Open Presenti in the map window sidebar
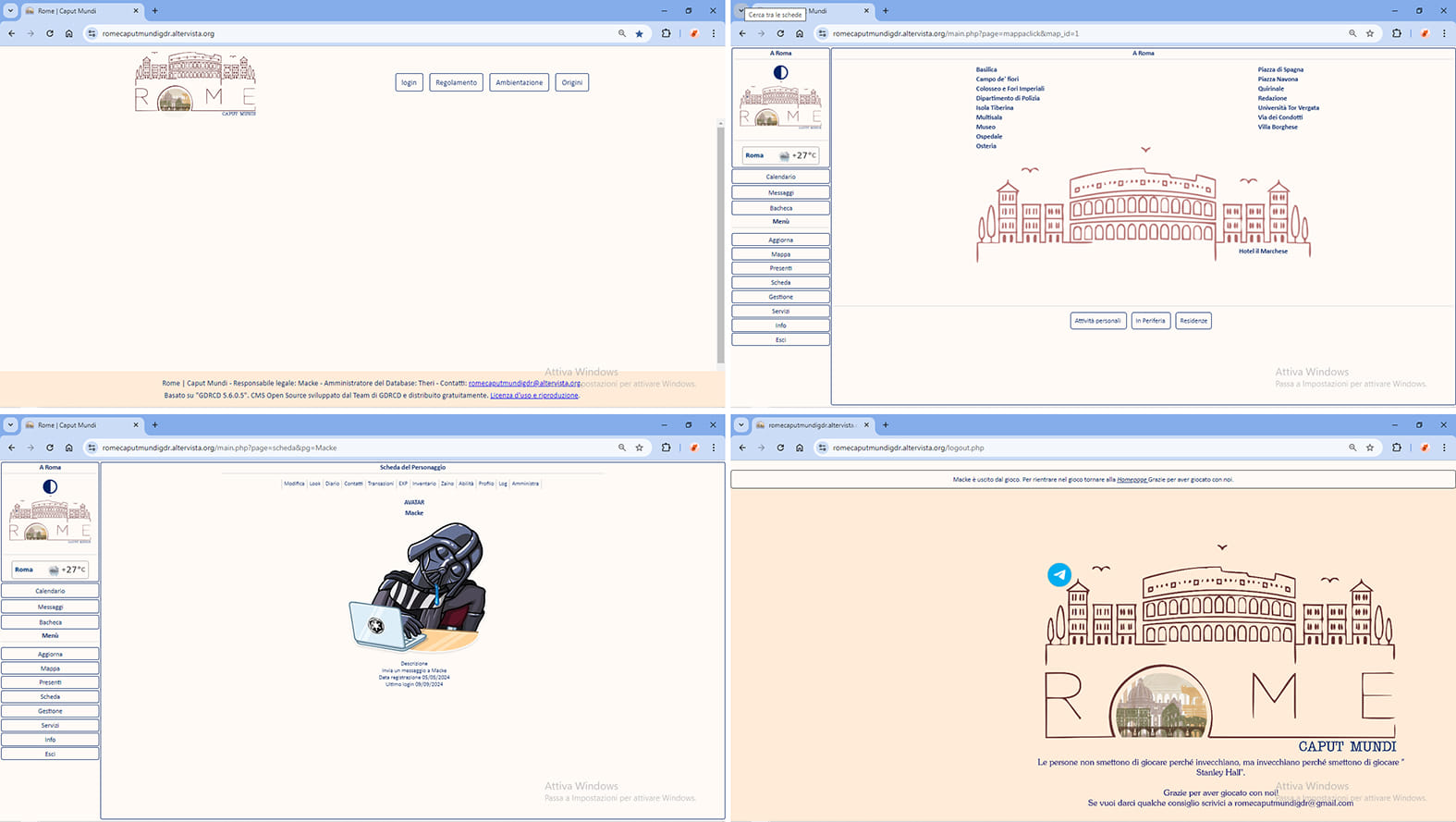 781,268
